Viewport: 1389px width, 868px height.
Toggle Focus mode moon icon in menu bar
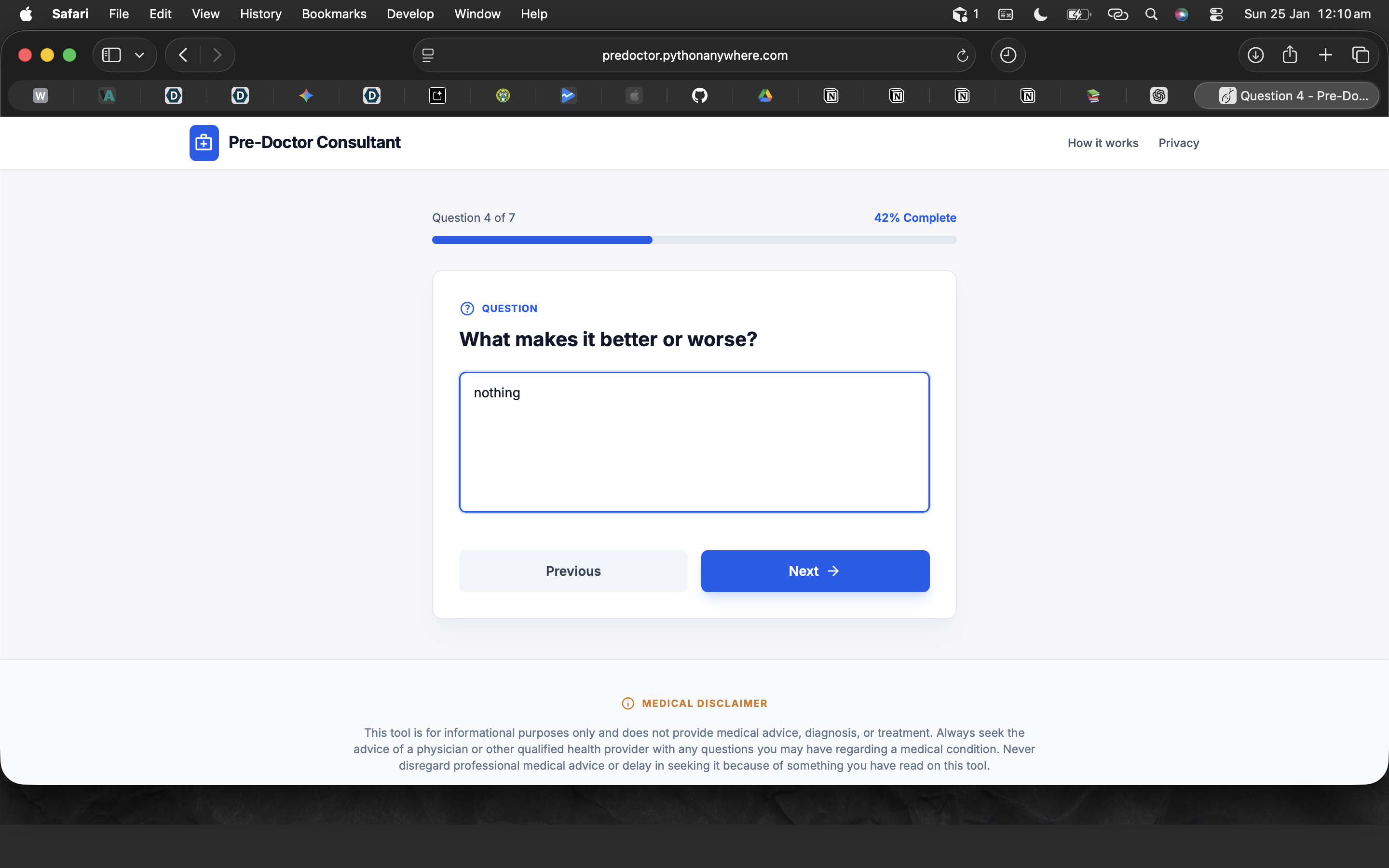(x=1040, y=14)
